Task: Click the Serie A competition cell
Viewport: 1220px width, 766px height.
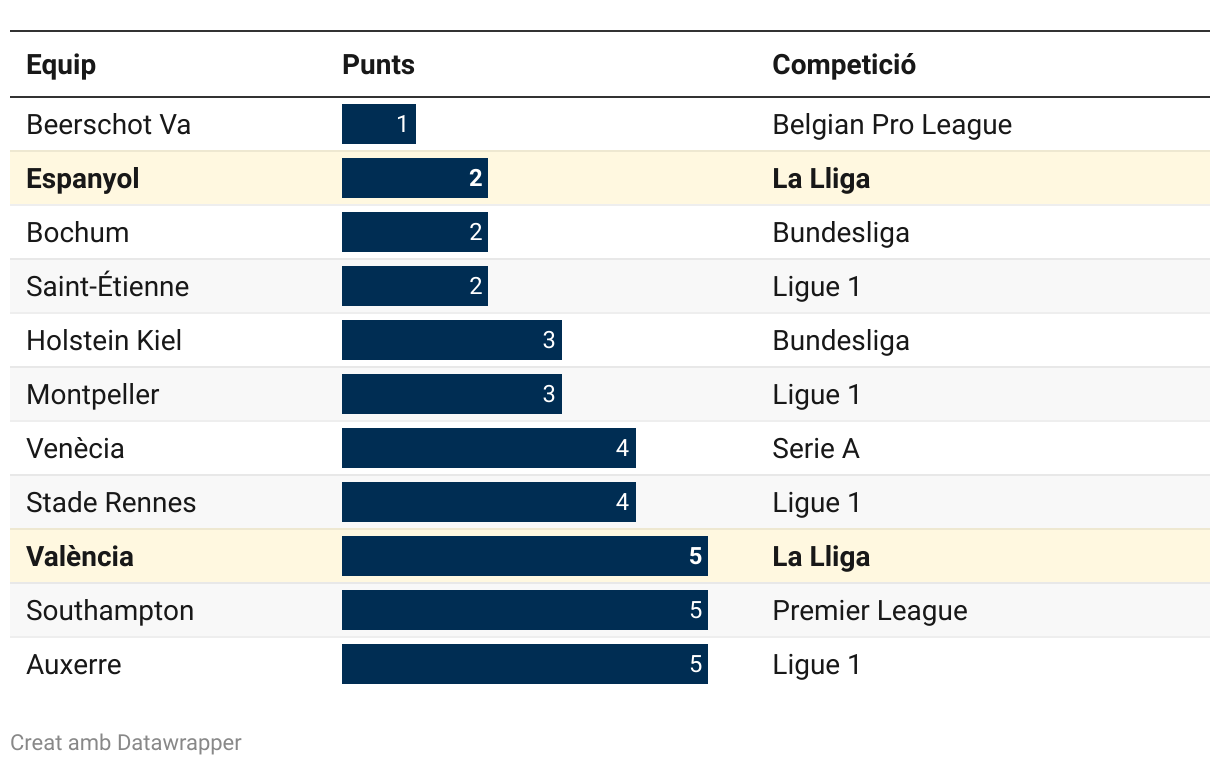Action: [815, 449]
